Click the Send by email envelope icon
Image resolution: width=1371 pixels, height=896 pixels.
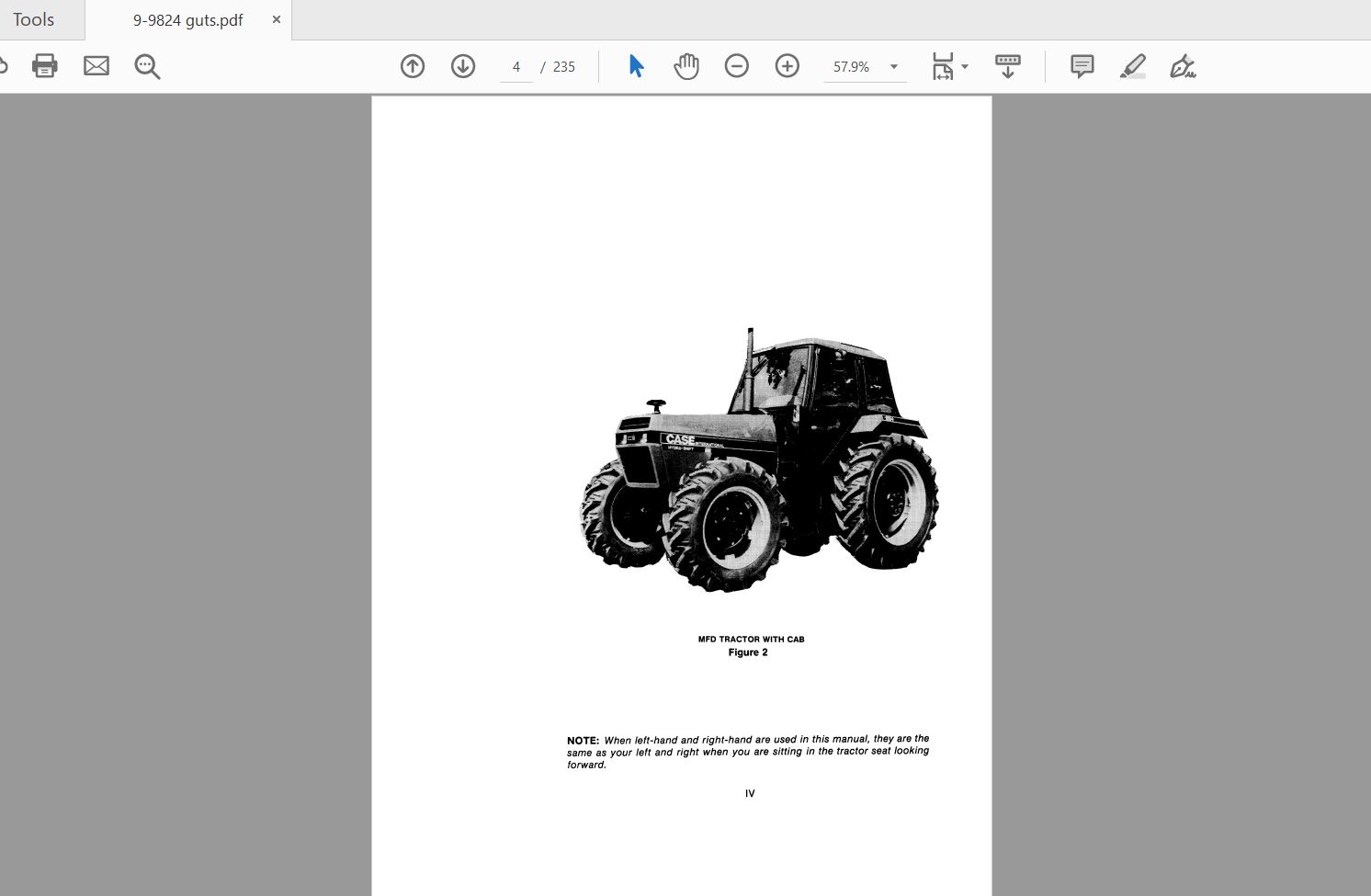[x=96, y=66]
